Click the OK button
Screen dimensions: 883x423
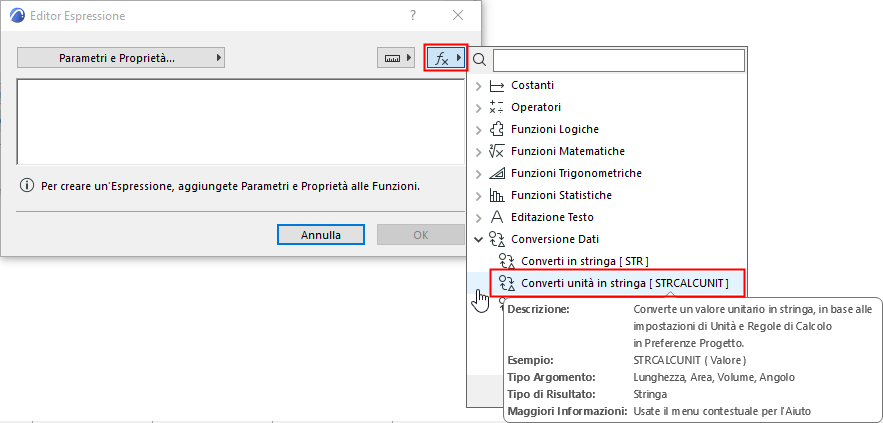[420, 235]
